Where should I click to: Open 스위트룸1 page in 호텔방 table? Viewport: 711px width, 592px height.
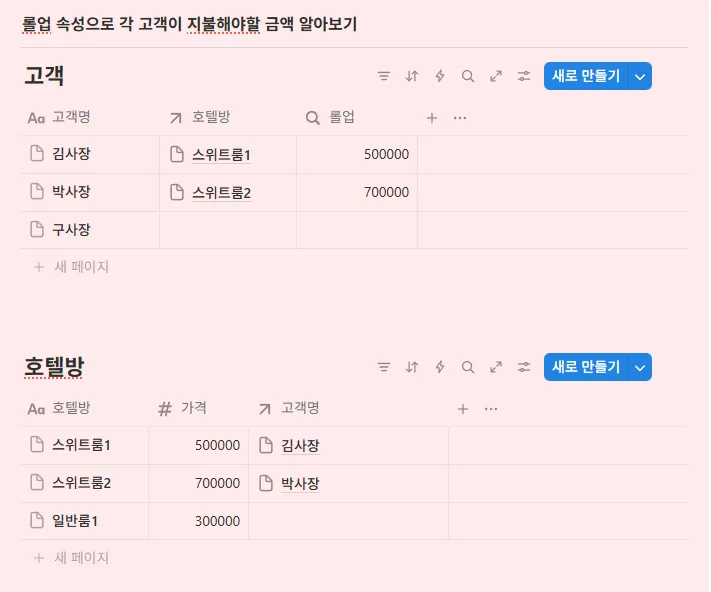pos(81,445)
